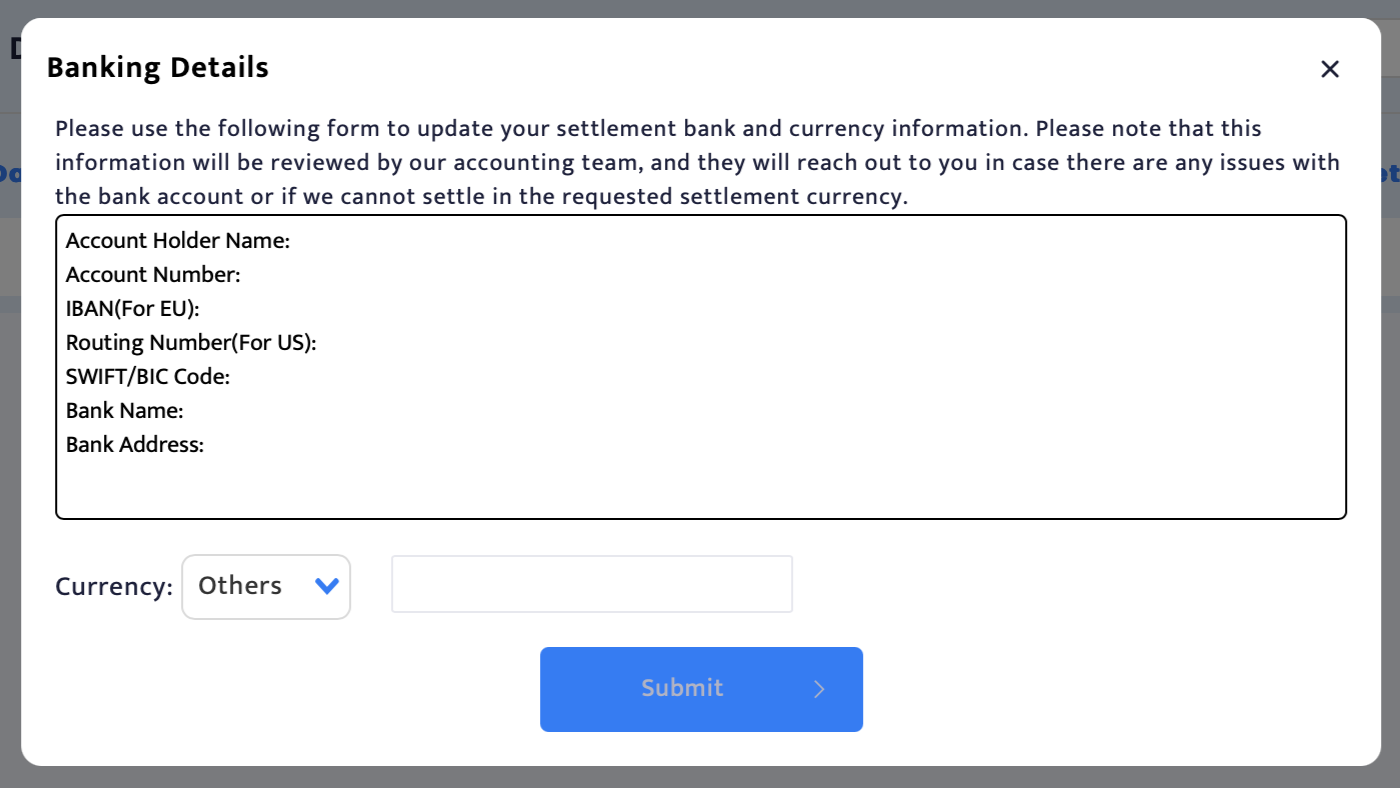Click the Banking Details heading
Screen dimensions: 1400x788
pos(158,68)
